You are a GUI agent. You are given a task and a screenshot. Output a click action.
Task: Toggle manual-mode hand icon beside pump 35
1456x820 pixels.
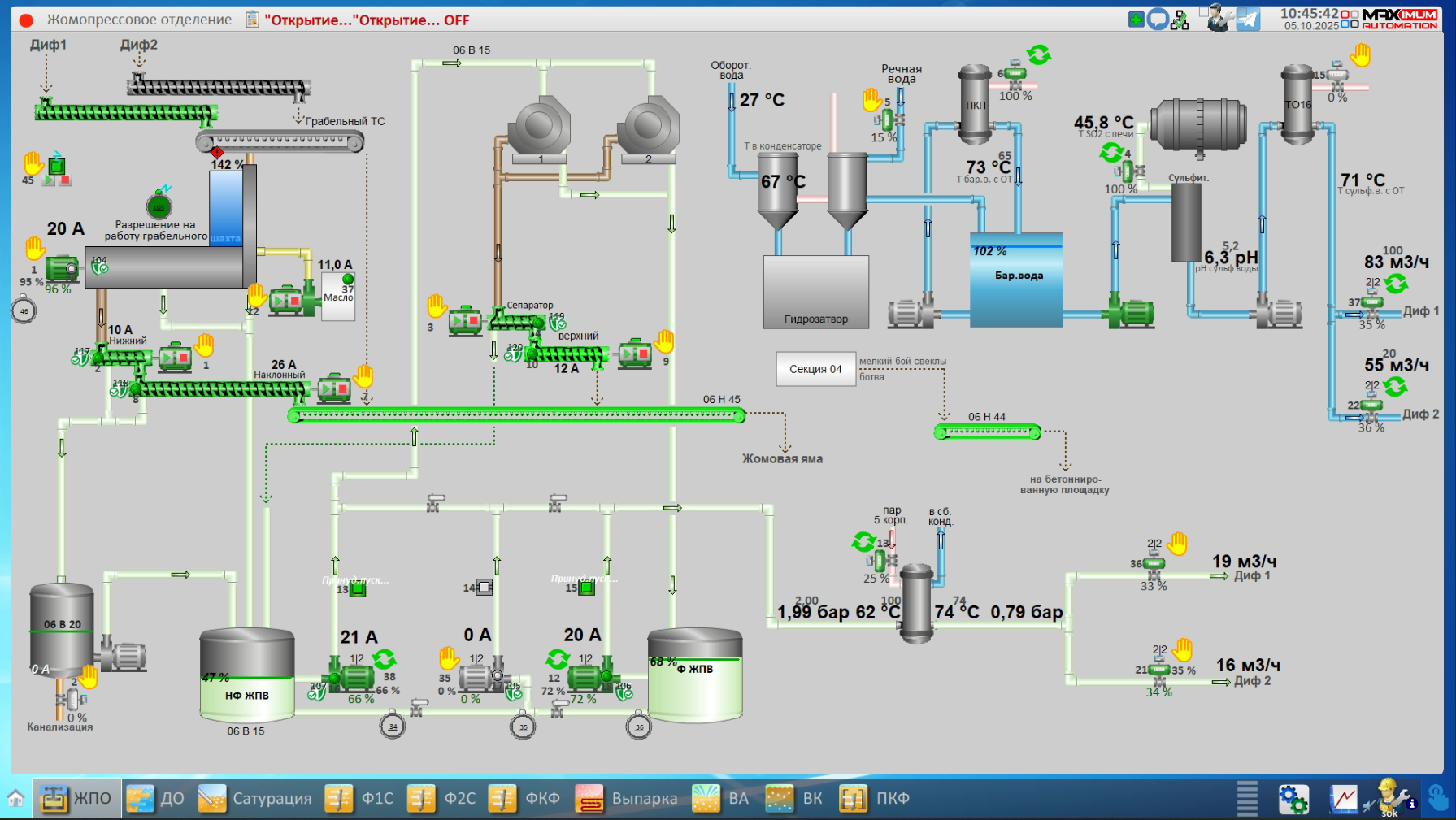(449, 657)
